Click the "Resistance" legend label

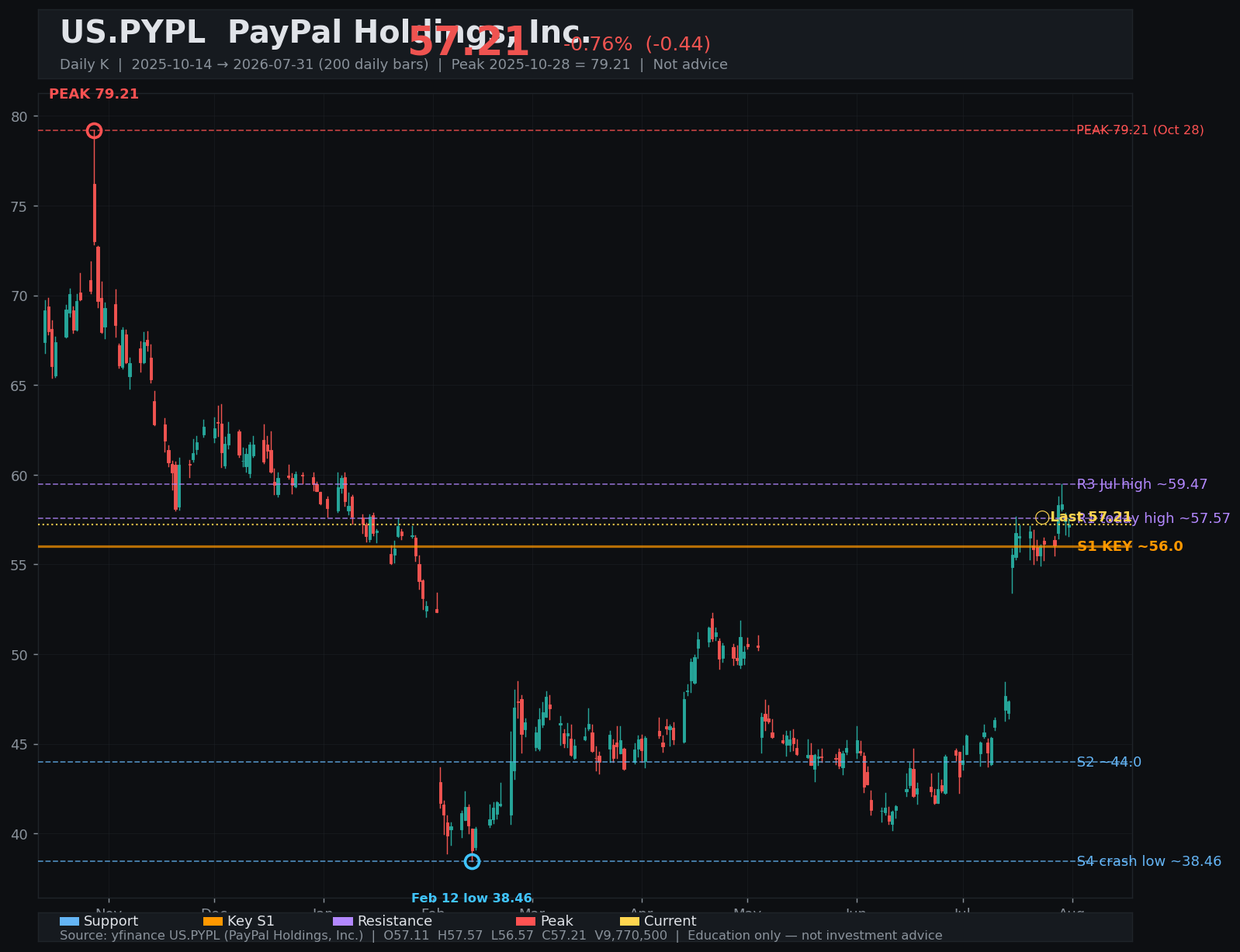coord(395,921)
